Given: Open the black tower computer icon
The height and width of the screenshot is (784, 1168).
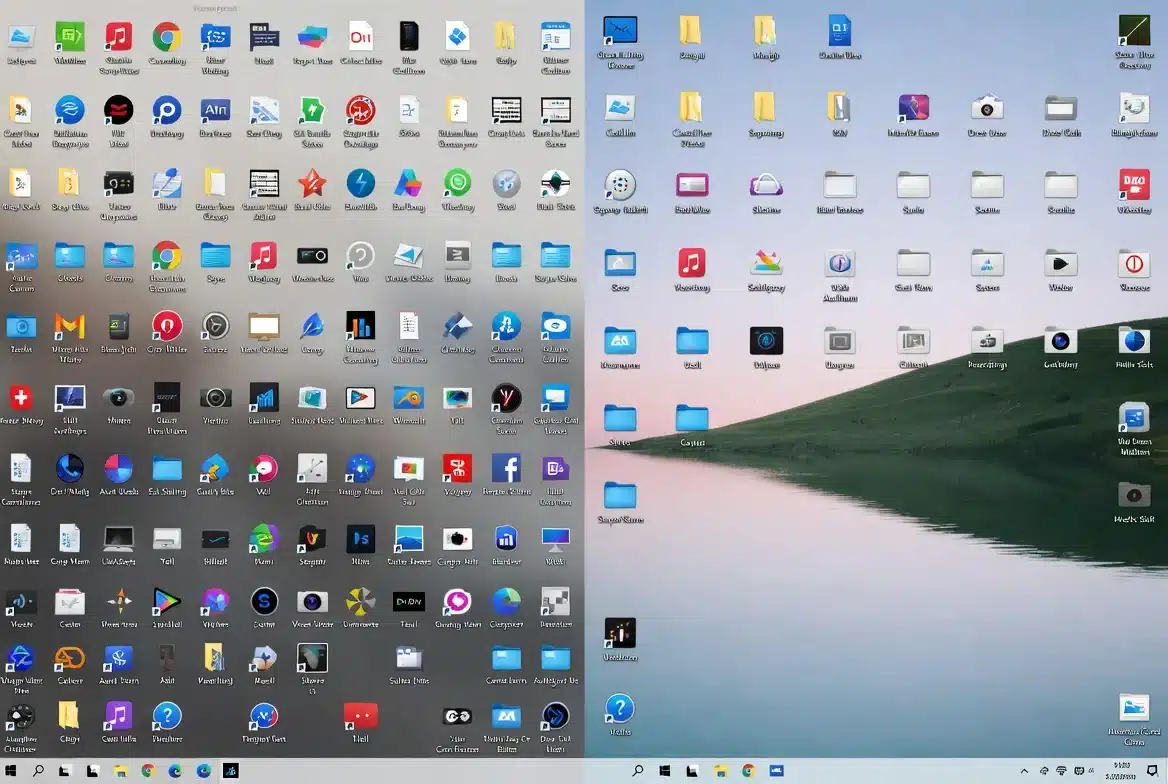Looking at the screenshot, I should click(409, 37).
